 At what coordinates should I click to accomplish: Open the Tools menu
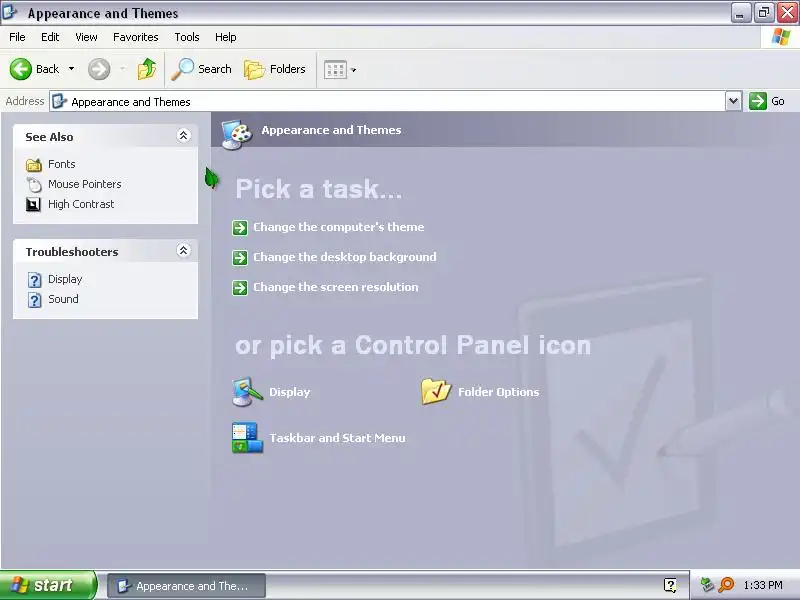187,37
